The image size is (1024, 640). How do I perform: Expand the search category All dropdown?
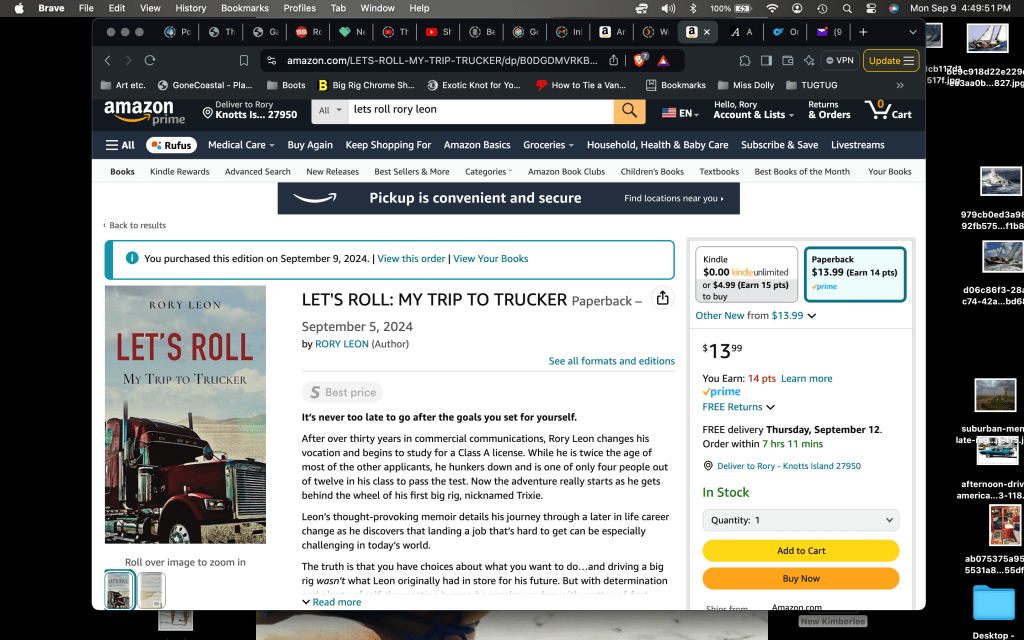330,110
